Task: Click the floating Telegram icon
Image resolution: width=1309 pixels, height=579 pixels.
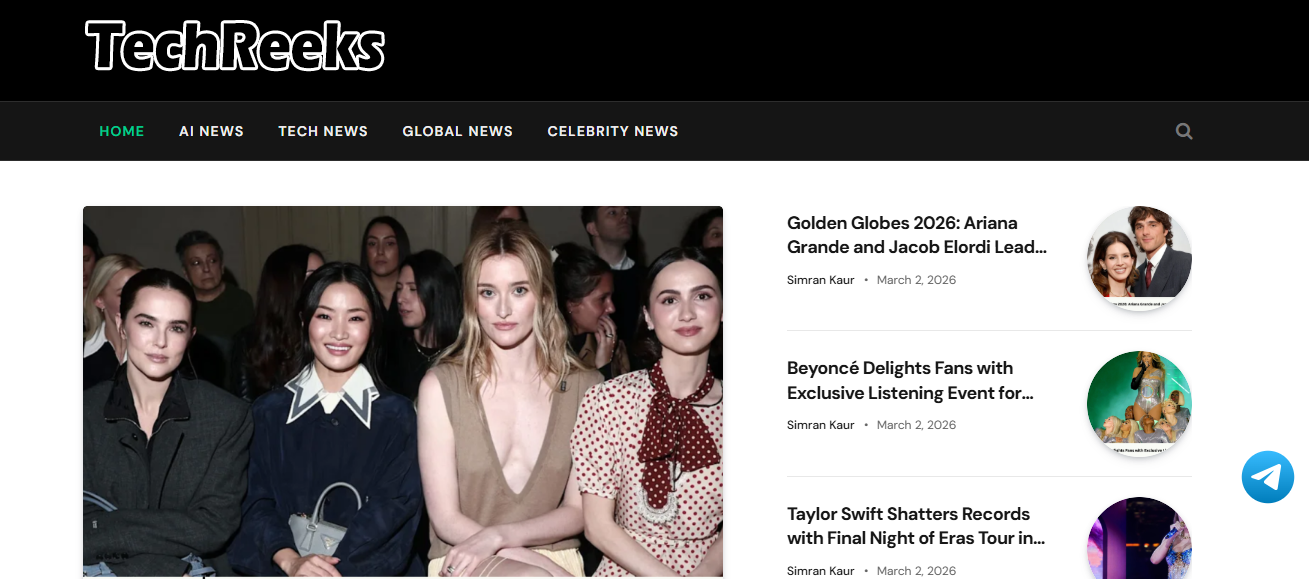Action: coord(1267,477)
